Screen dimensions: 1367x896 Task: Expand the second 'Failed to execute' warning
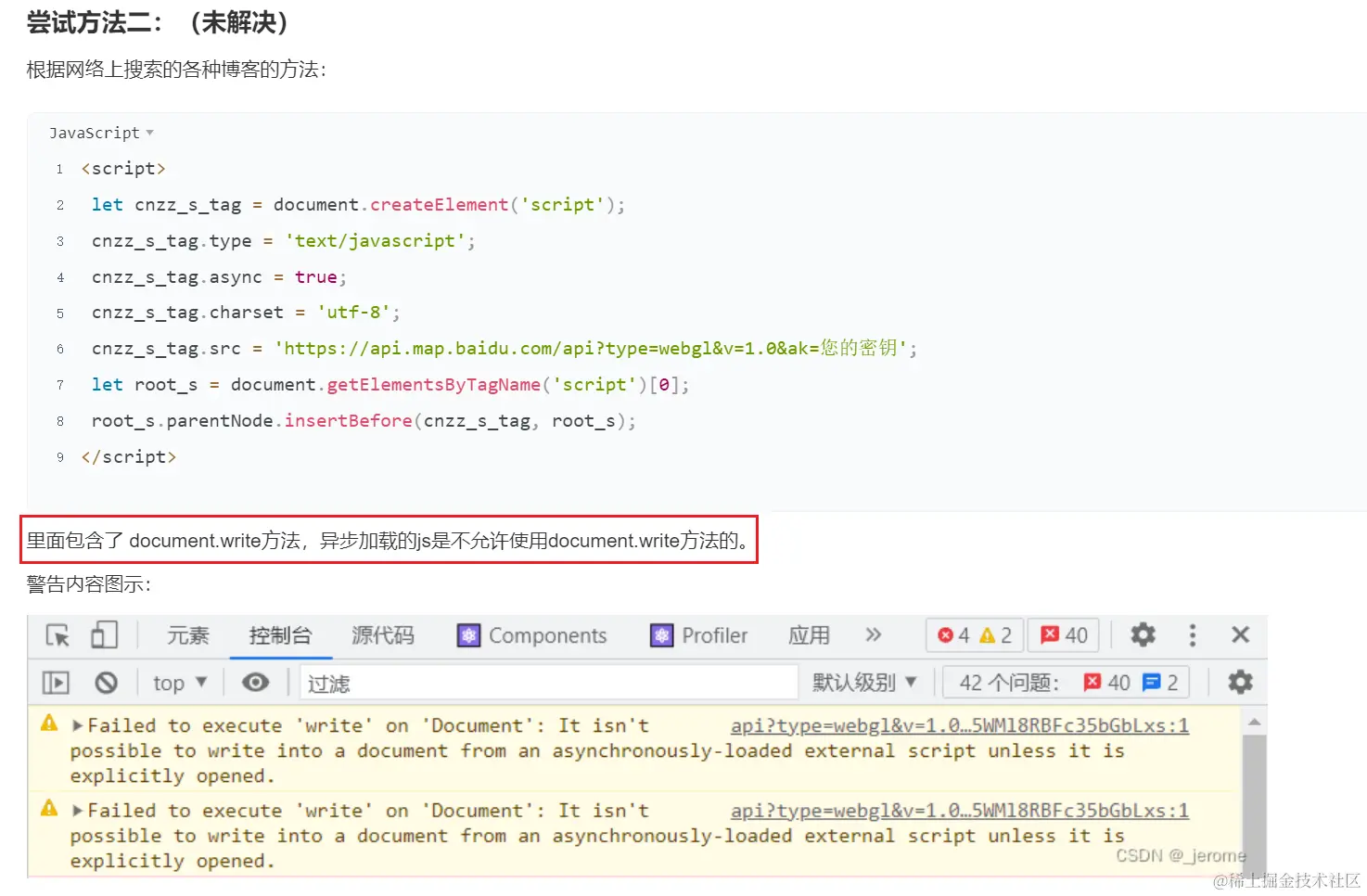coord(78,811)
